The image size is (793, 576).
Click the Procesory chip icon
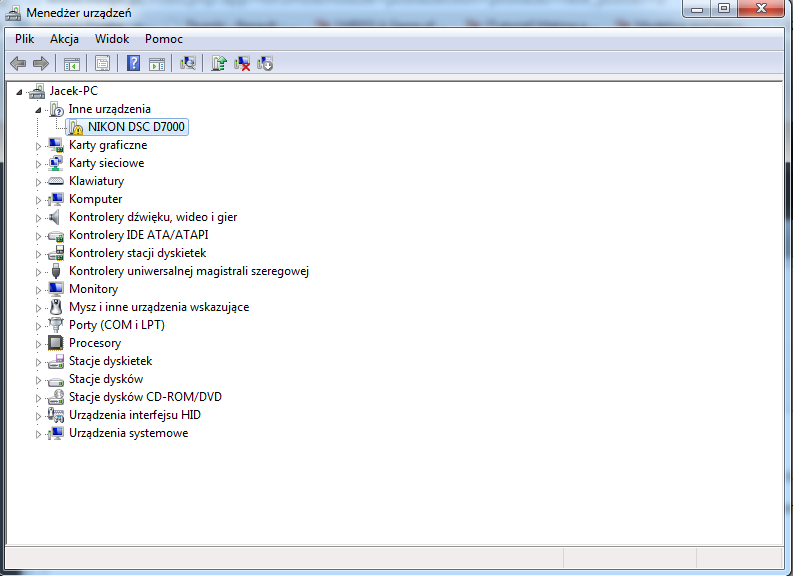click(56, 343)
